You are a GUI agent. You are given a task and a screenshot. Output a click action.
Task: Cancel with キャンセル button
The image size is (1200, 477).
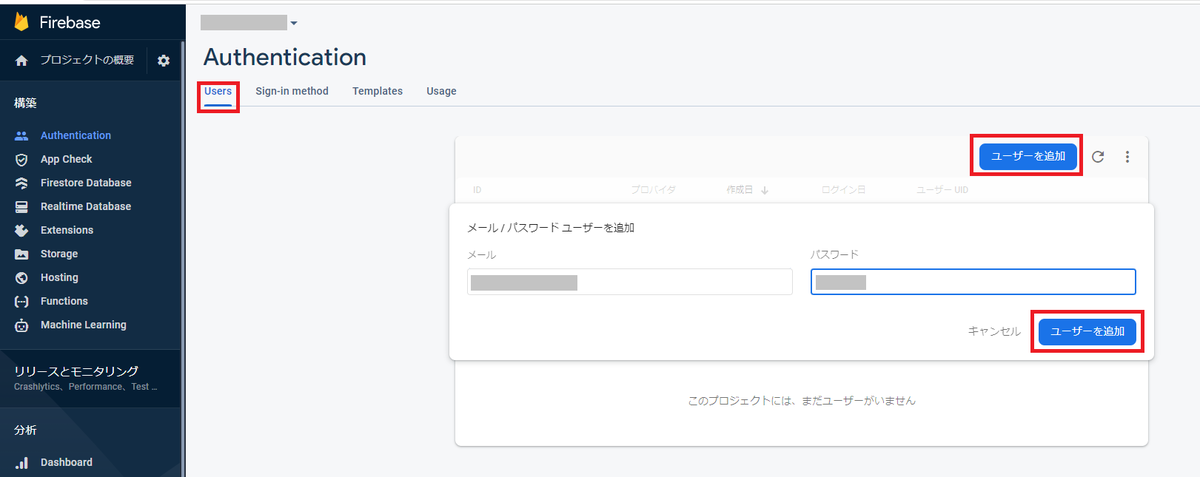pos(994,331)
